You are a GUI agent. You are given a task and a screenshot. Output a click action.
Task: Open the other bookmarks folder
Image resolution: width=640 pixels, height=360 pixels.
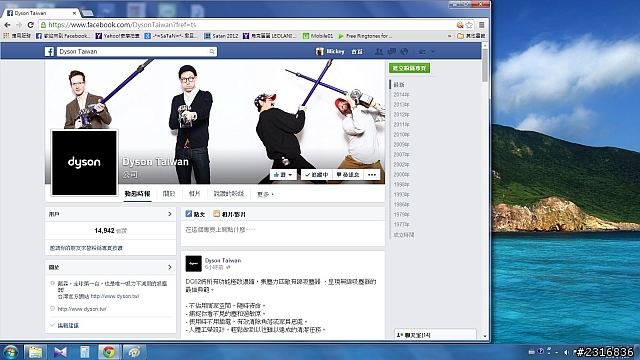[x=471, y=36]
